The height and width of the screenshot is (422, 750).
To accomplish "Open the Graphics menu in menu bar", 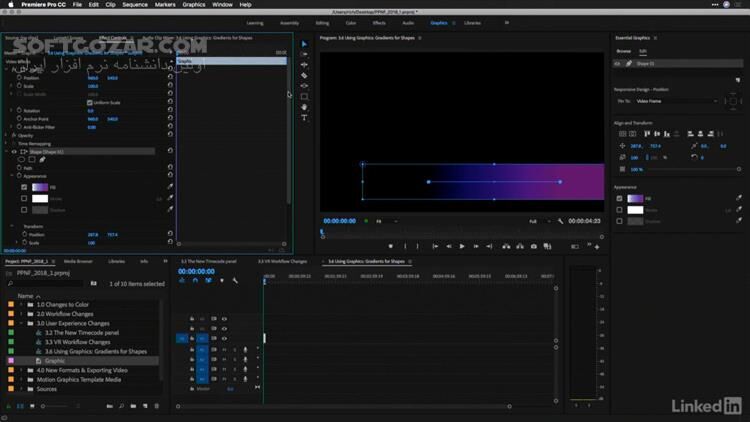I will pyautogui.click(x=194, y=4).
